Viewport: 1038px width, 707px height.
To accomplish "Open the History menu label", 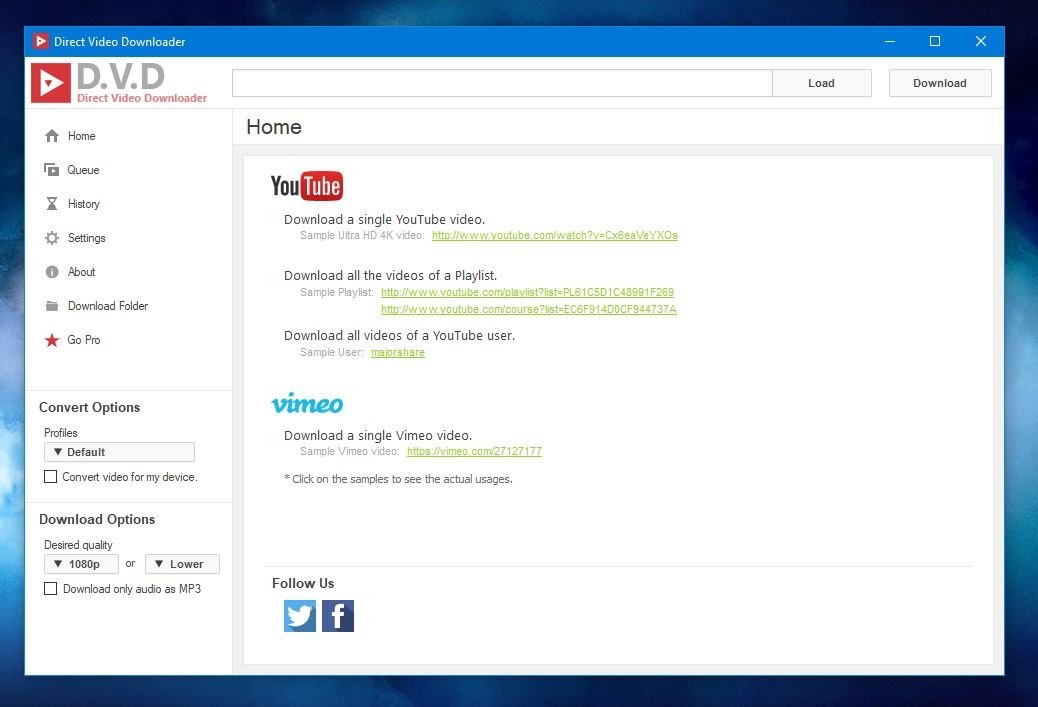I will [x=83, y=204].
